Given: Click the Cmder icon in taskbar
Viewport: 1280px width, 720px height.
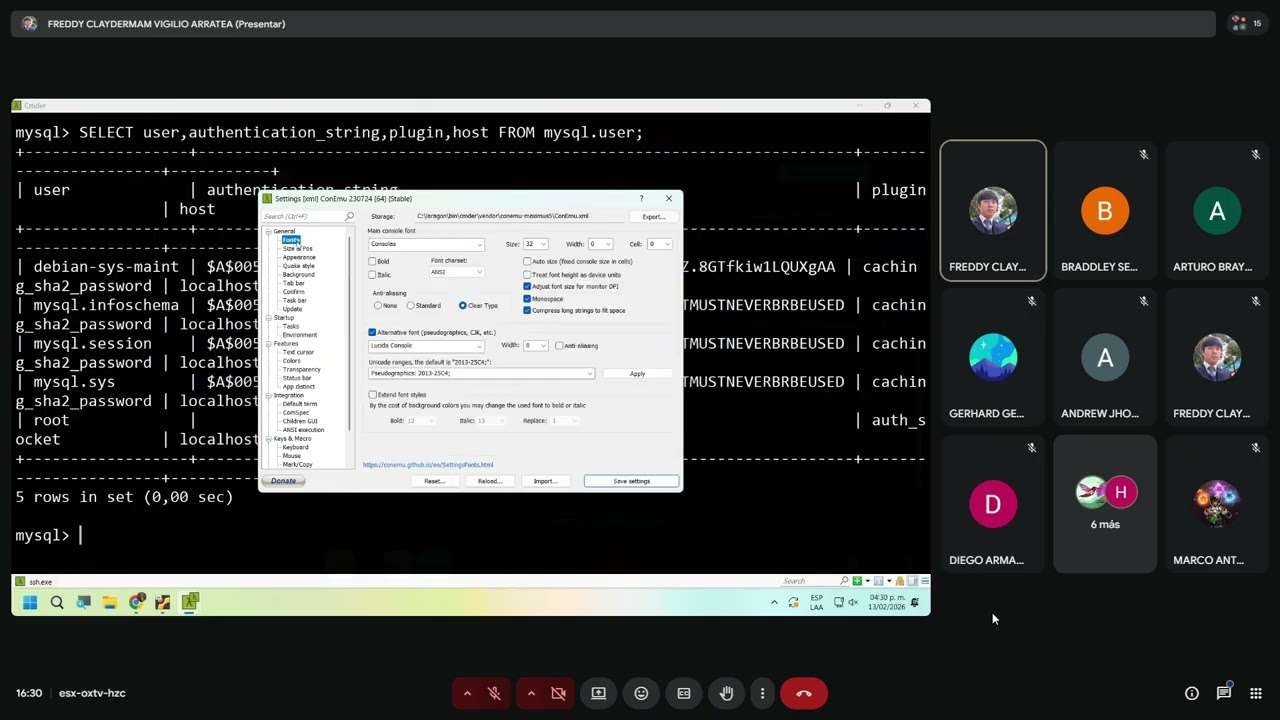Looking at the screenshot, I should point(190,602).
